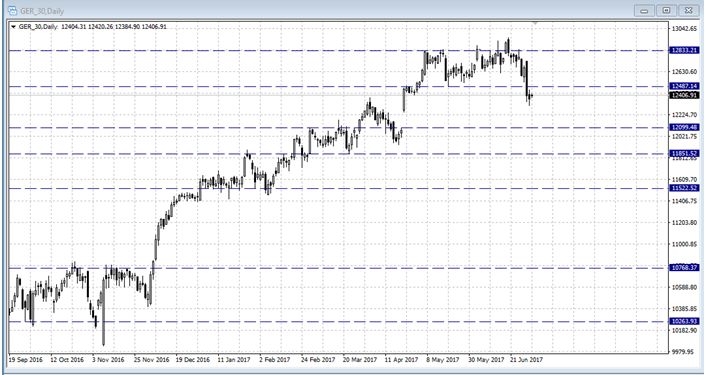Click the 19 Sep 2016 date on time axis
Viewport: 705px width, 375px height.
point(26,360)
